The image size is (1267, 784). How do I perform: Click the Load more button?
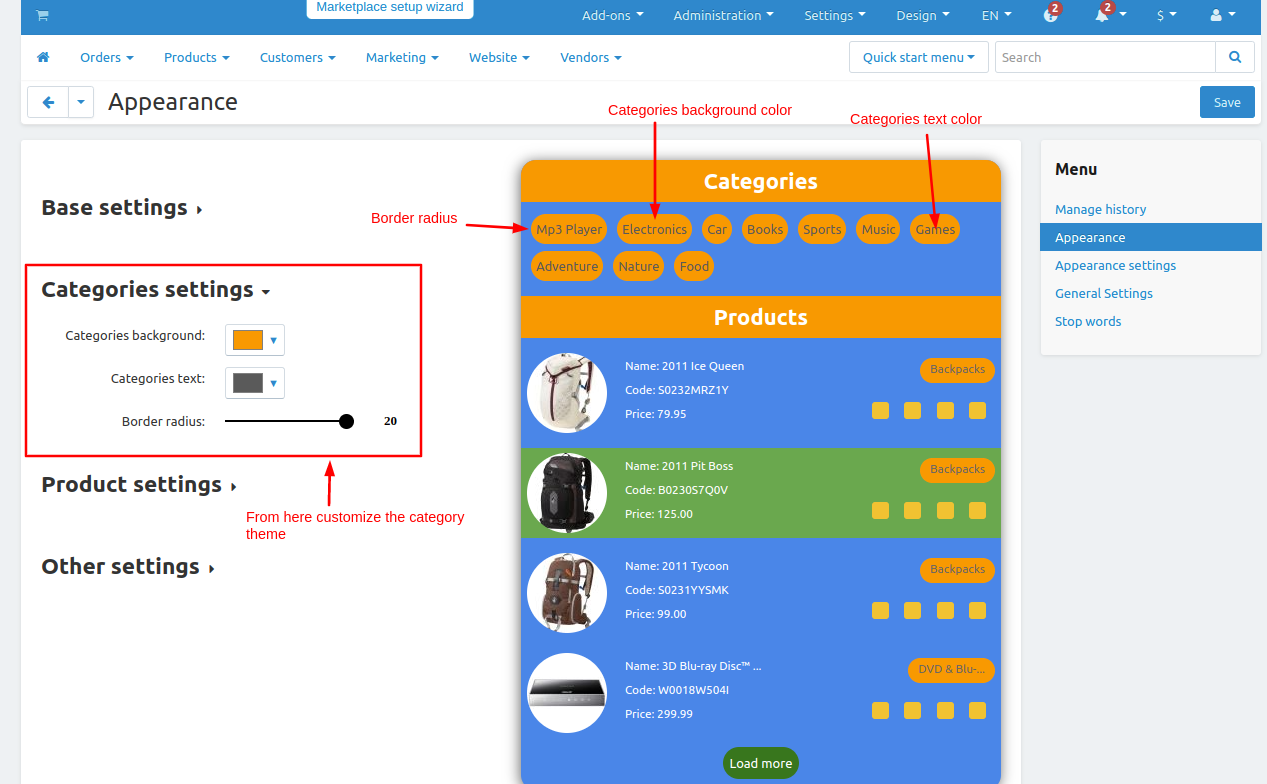760,763
